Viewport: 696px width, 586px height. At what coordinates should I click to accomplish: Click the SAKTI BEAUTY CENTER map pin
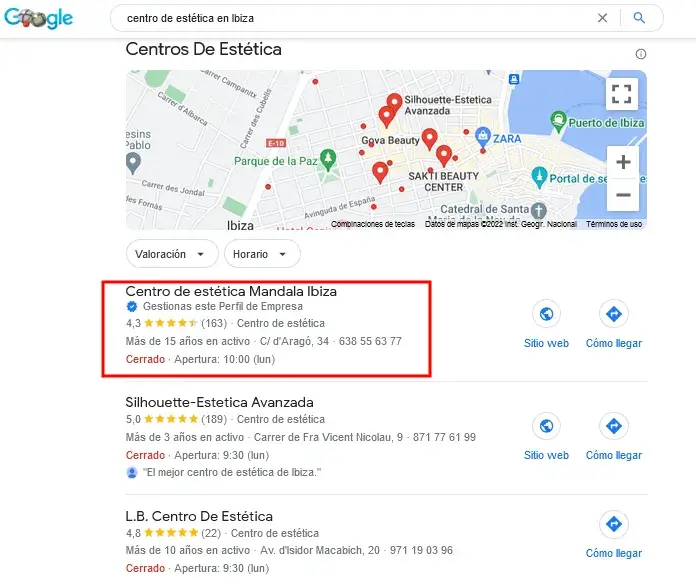click(x=443, y=155)
